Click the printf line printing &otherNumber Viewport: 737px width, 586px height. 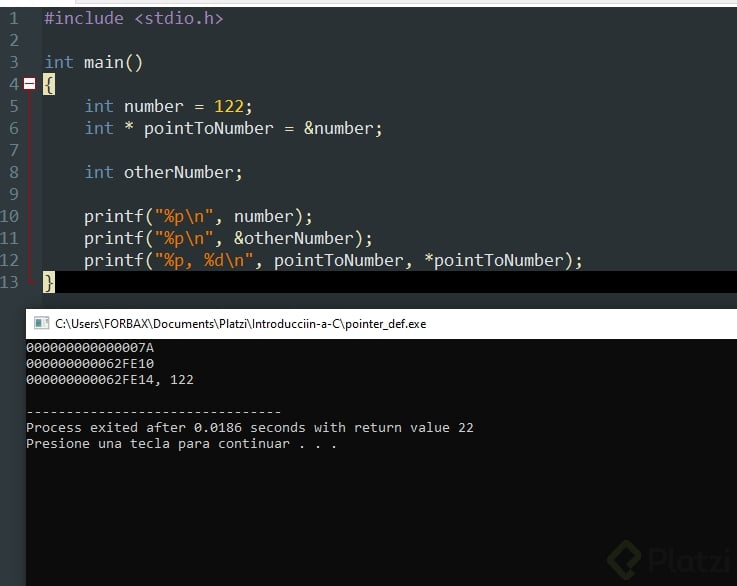228,238
